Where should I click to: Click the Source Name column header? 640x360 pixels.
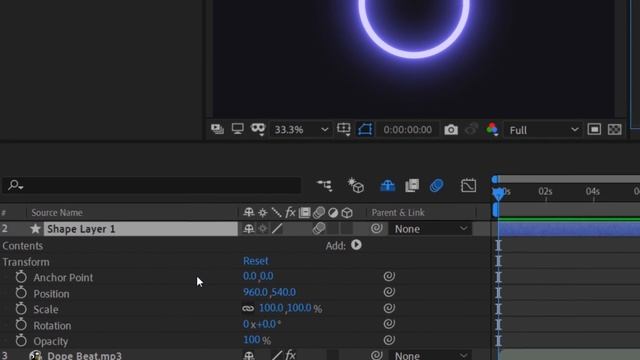click(57, 213)
